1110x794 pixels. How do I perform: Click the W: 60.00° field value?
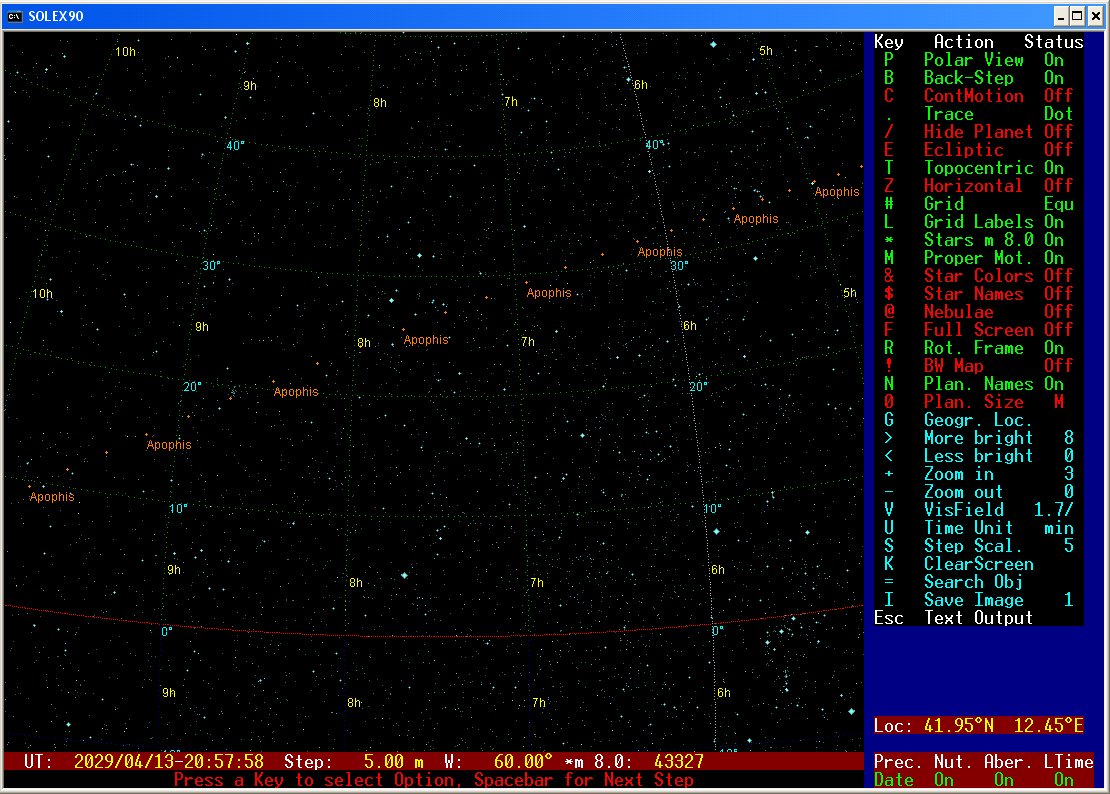[523, 761]
